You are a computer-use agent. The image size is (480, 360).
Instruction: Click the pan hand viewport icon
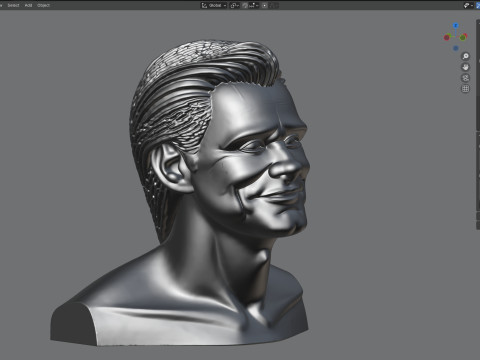pos(466,67)
